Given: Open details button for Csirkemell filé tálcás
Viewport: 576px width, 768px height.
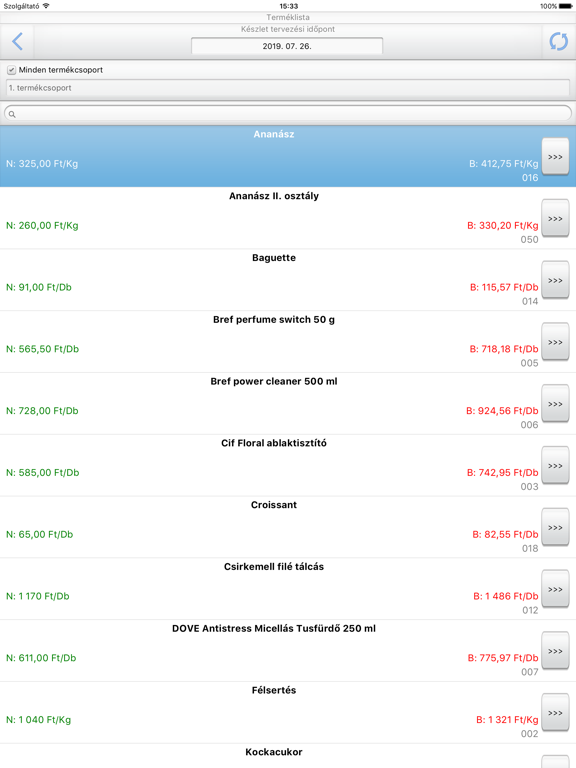Looking at the screenshot, I should [555, 589].
